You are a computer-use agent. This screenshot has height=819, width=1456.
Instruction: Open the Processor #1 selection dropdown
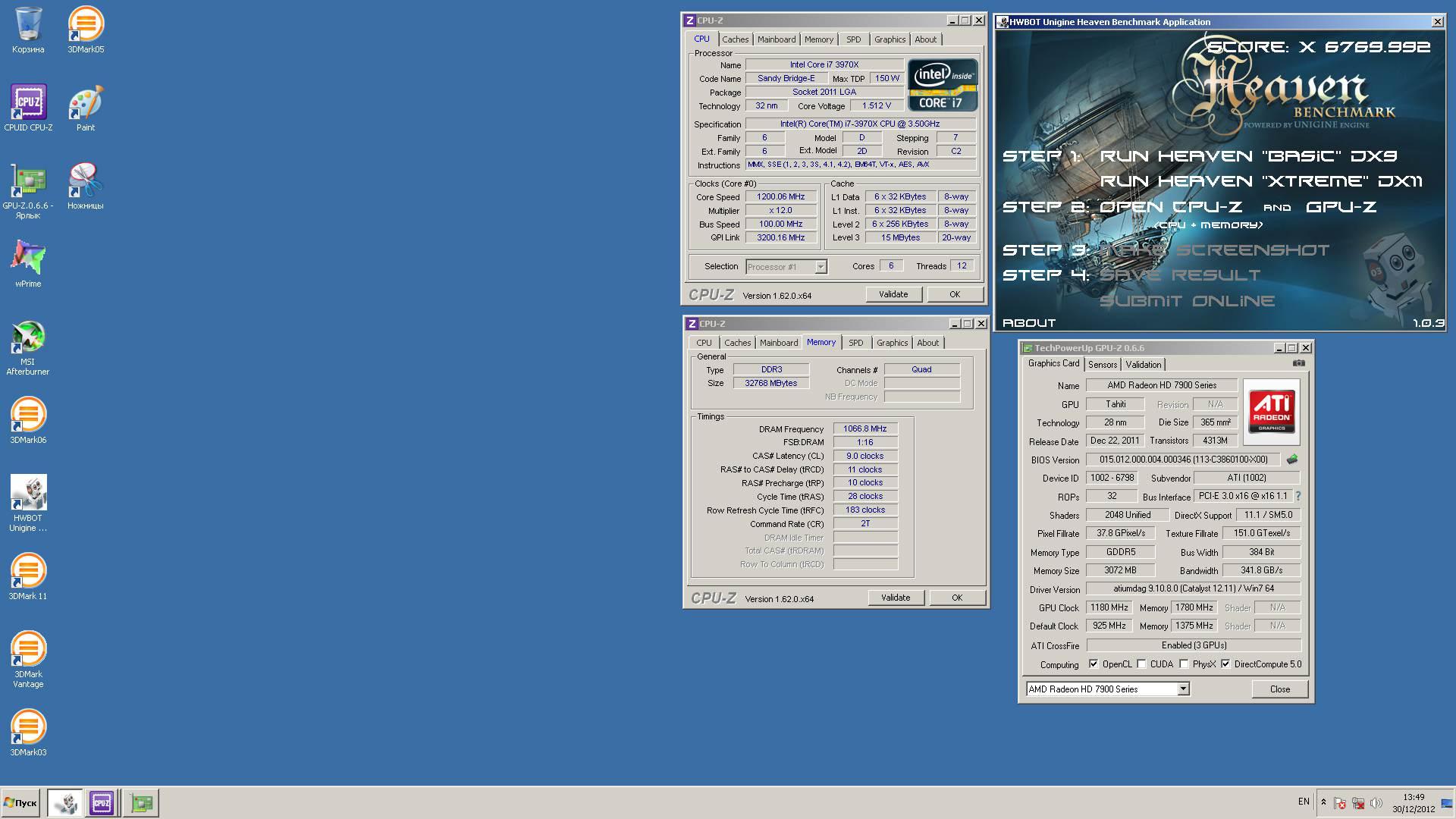[x=786, y=267]
